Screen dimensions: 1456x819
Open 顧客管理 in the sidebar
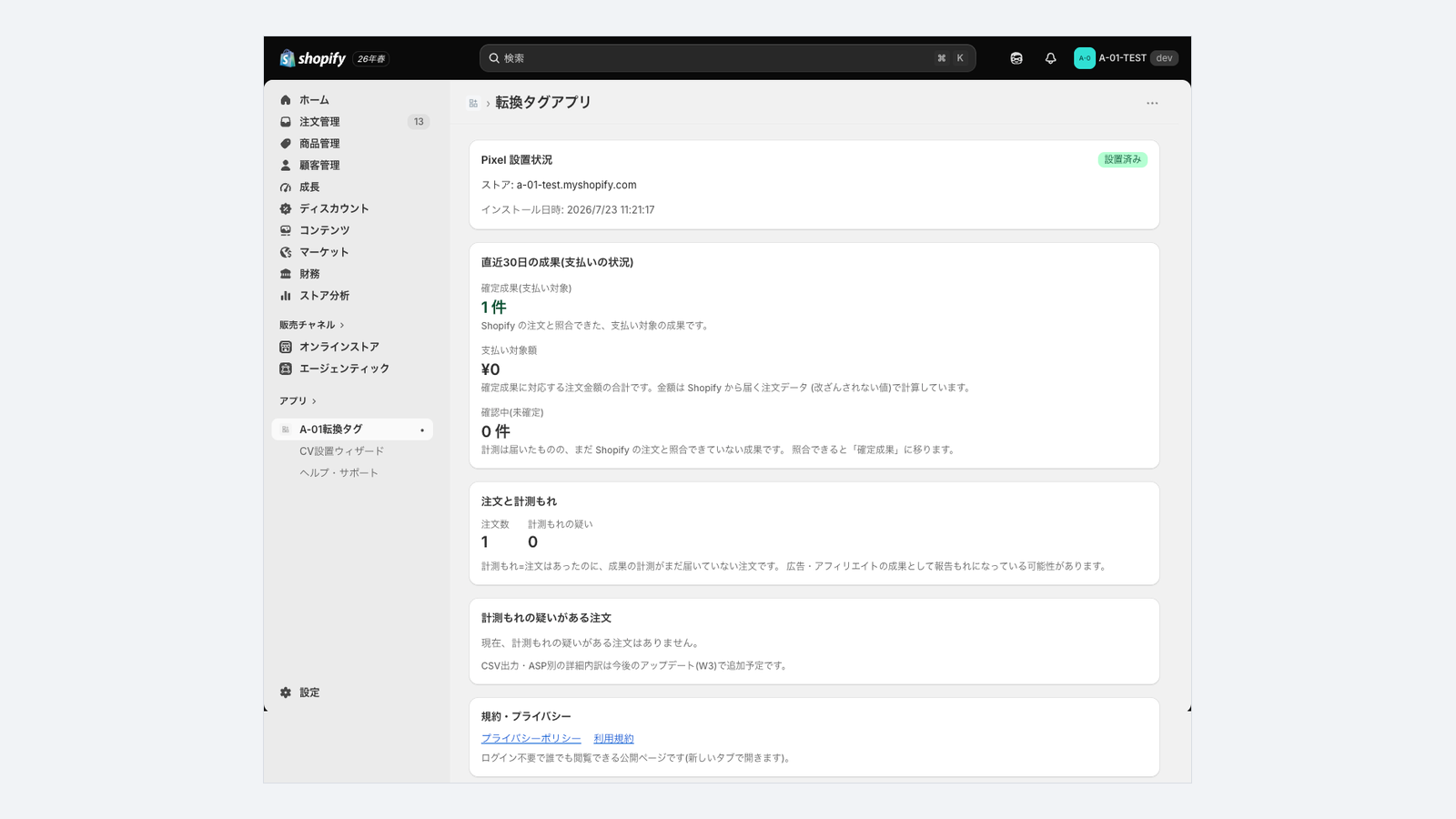352,166
